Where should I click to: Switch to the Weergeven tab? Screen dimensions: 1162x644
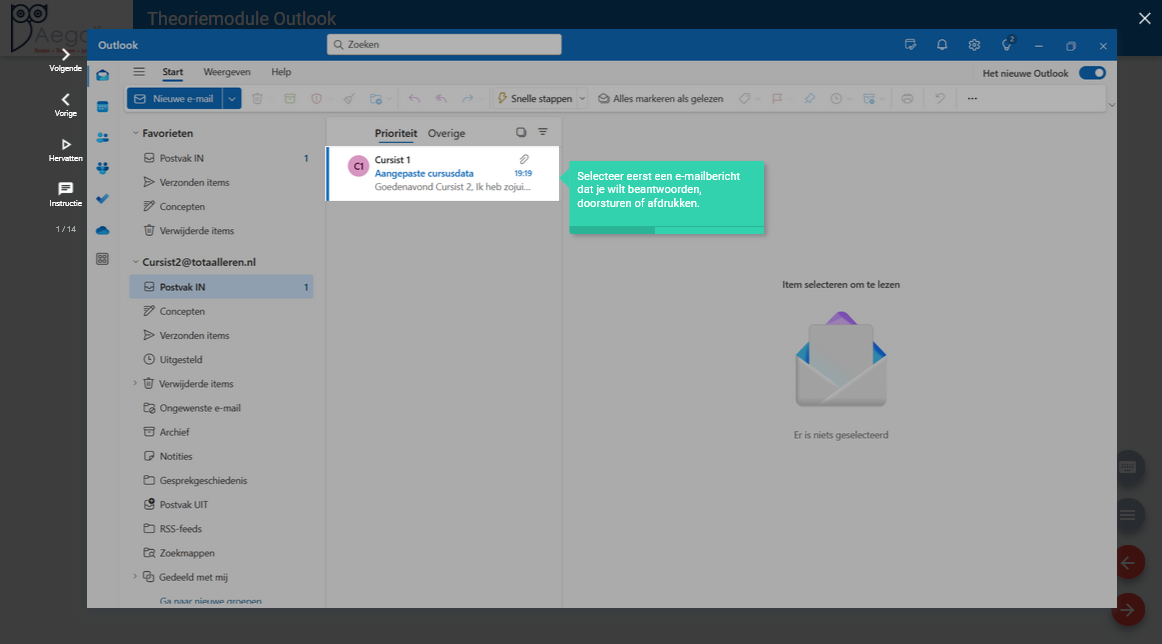(x=227, y=72)
